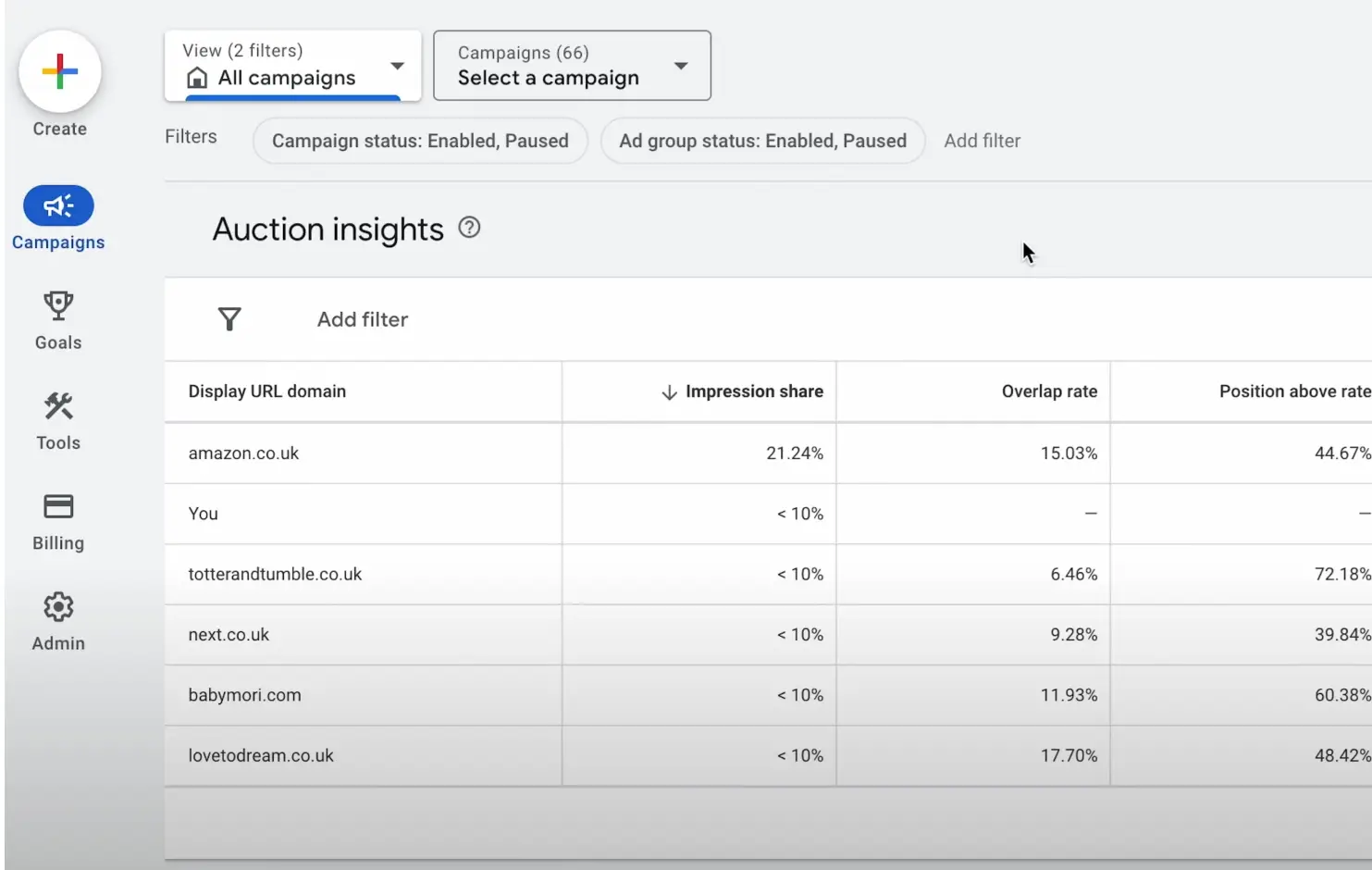Click the 48.42% position above rate value

click(1342, 755)
